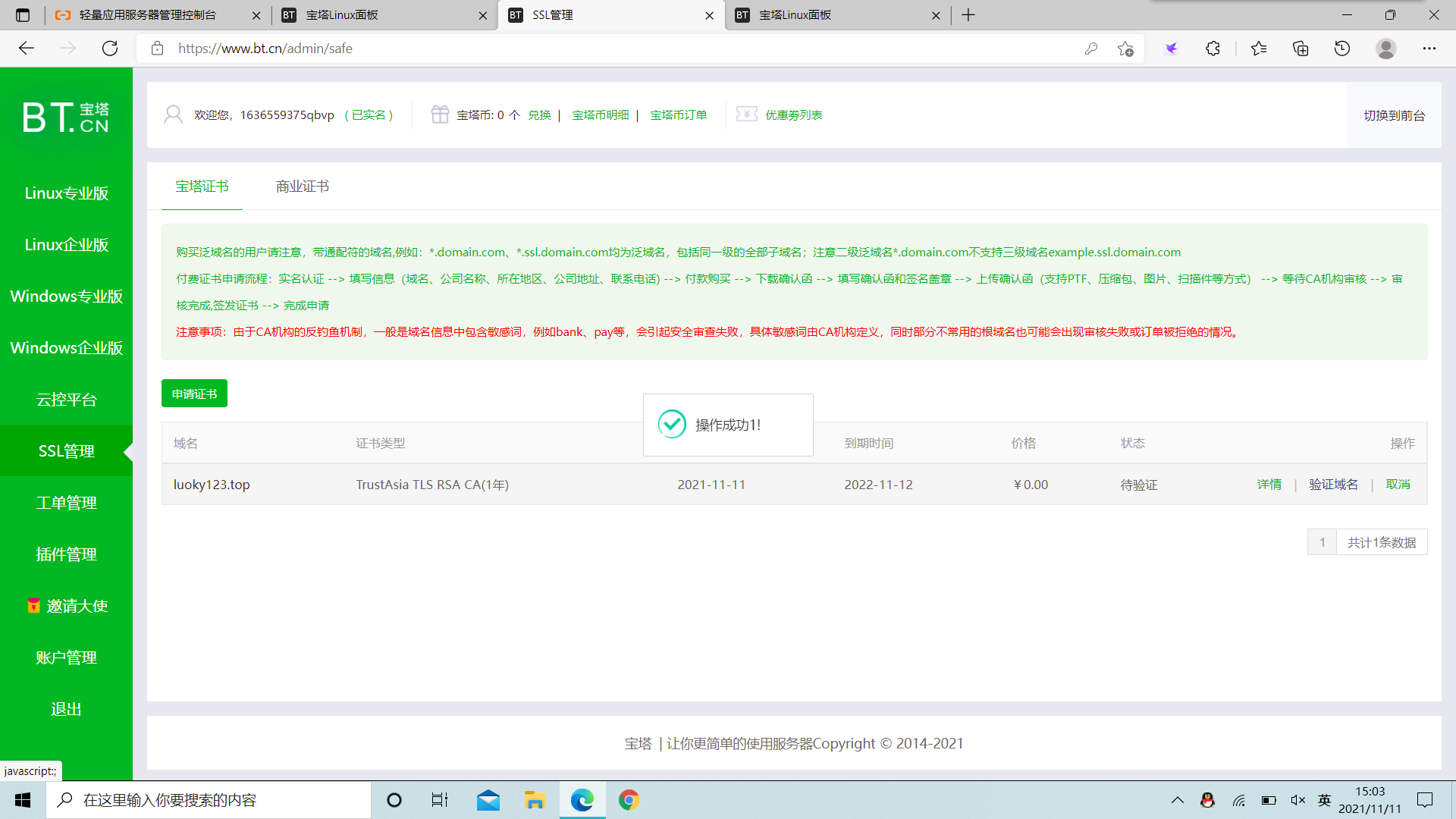This screenshot has height=819, width=1456.
Task: Click the 待验证 status cell
Action: coord(1139,485)
